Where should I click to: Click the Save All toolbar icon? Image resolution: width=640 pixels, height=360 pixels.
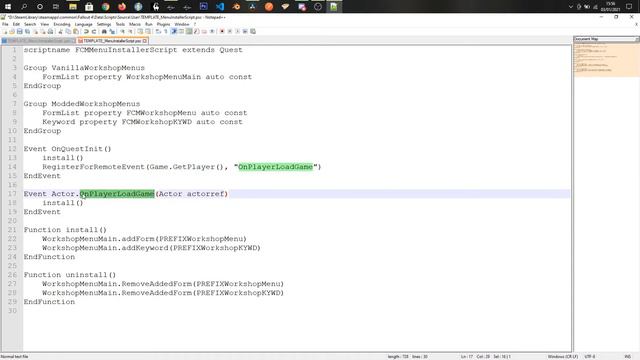pyautogui.click(x=27, y=31)
